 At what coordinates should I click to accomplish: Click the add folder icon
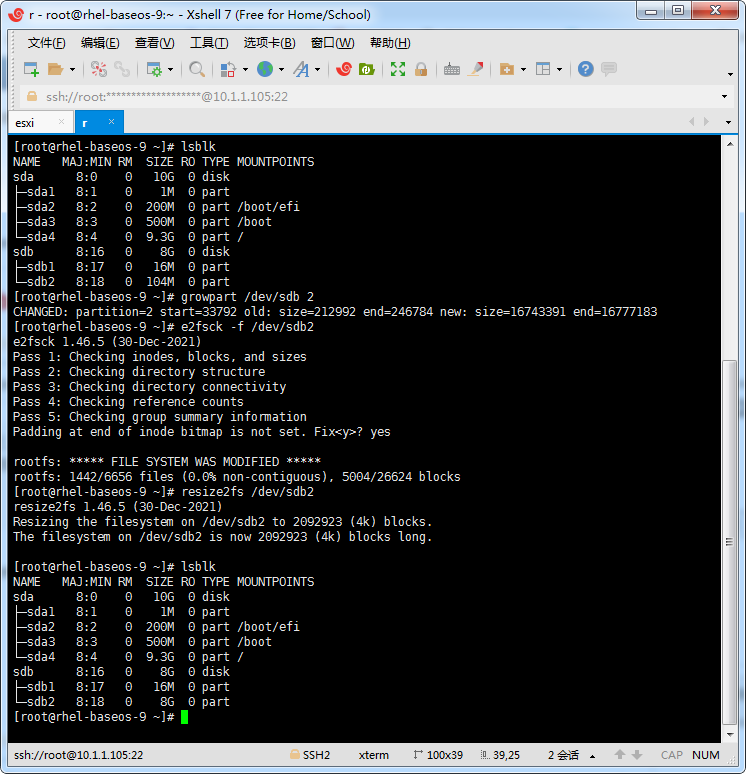pos(507,70)
